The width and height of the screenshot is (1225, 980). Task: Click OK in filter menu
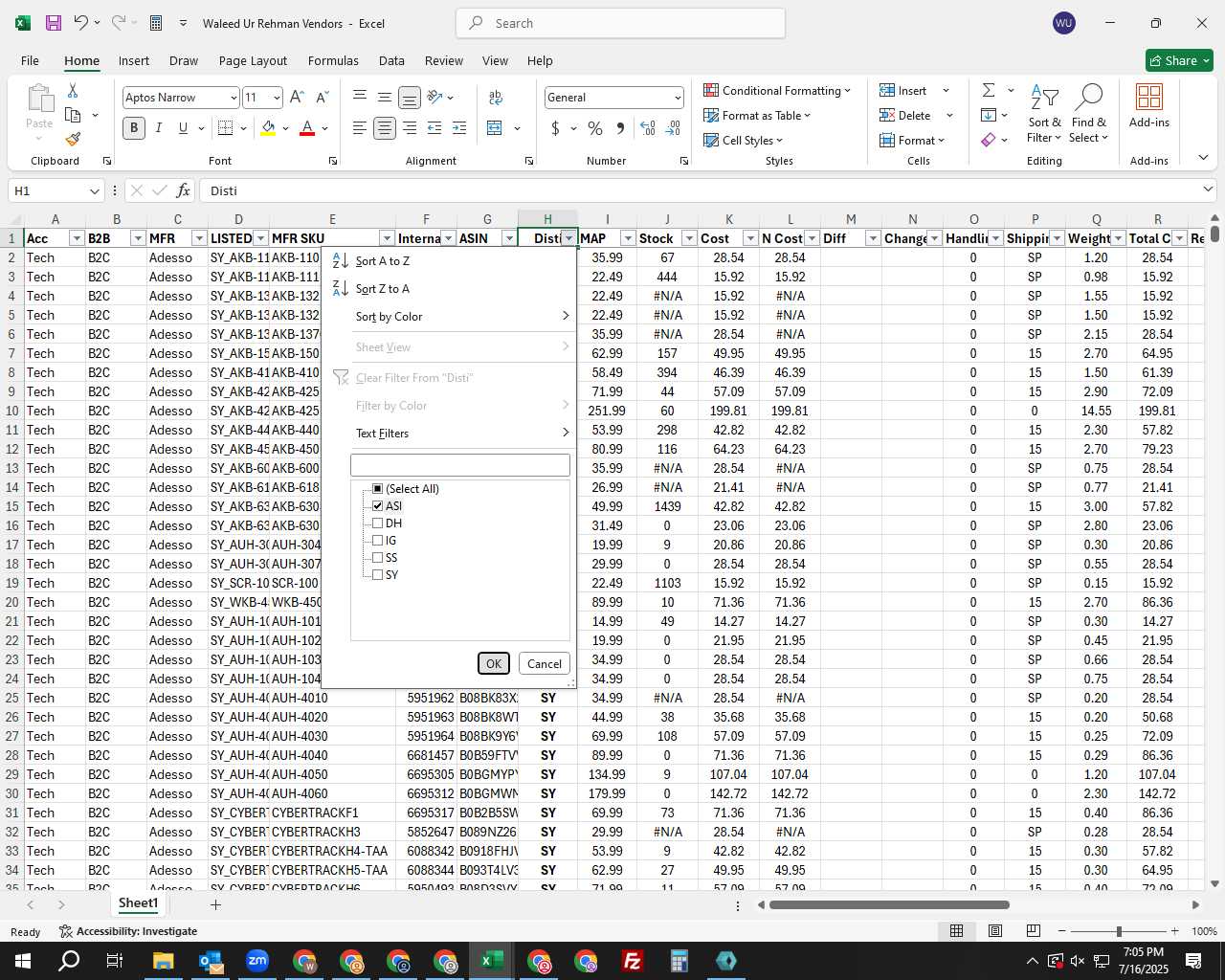pos(494,663)
